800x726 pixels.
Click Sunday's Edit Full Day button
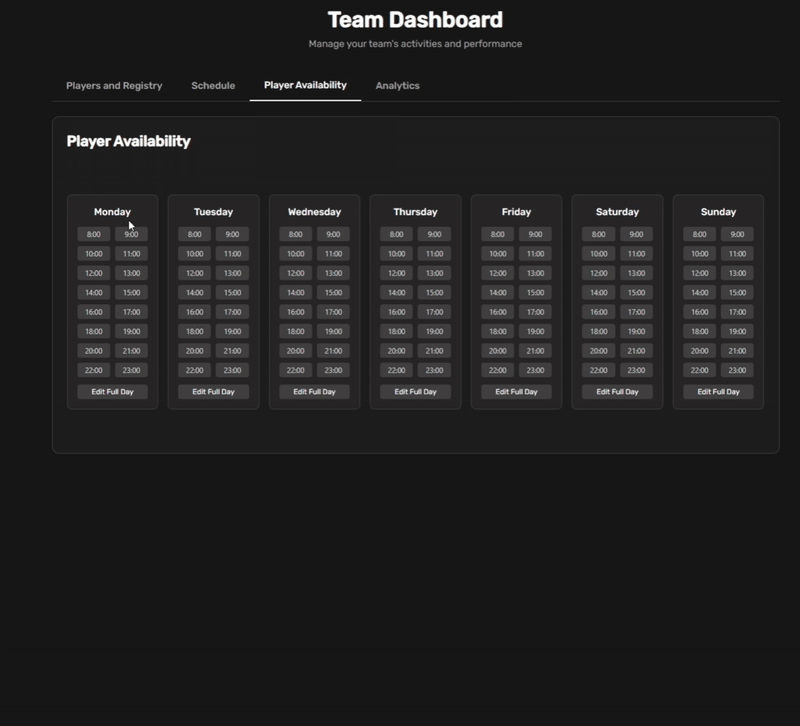coord(718,392)
